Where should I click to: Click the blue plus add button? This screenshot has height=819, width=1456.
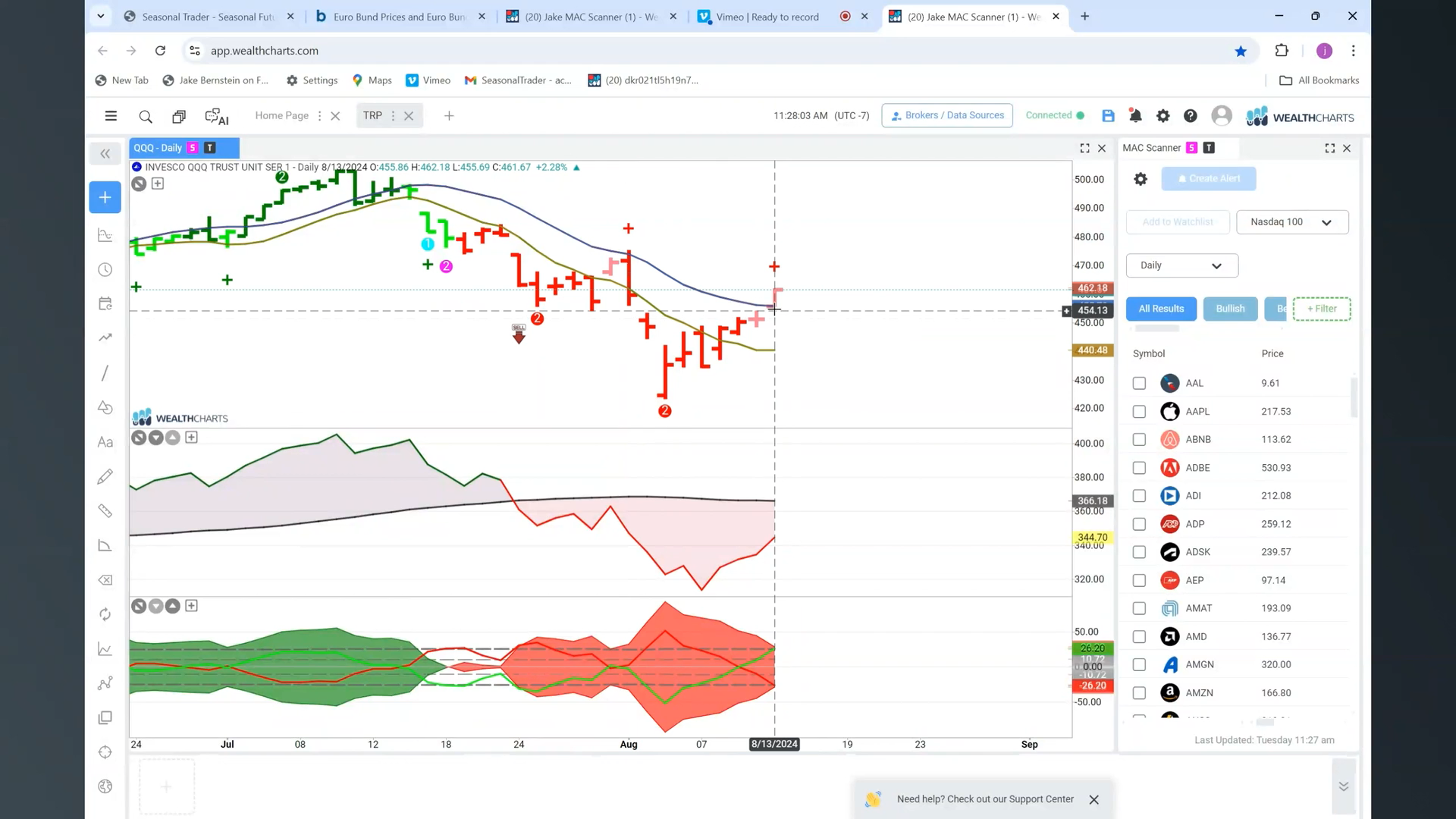click(105, 197)
